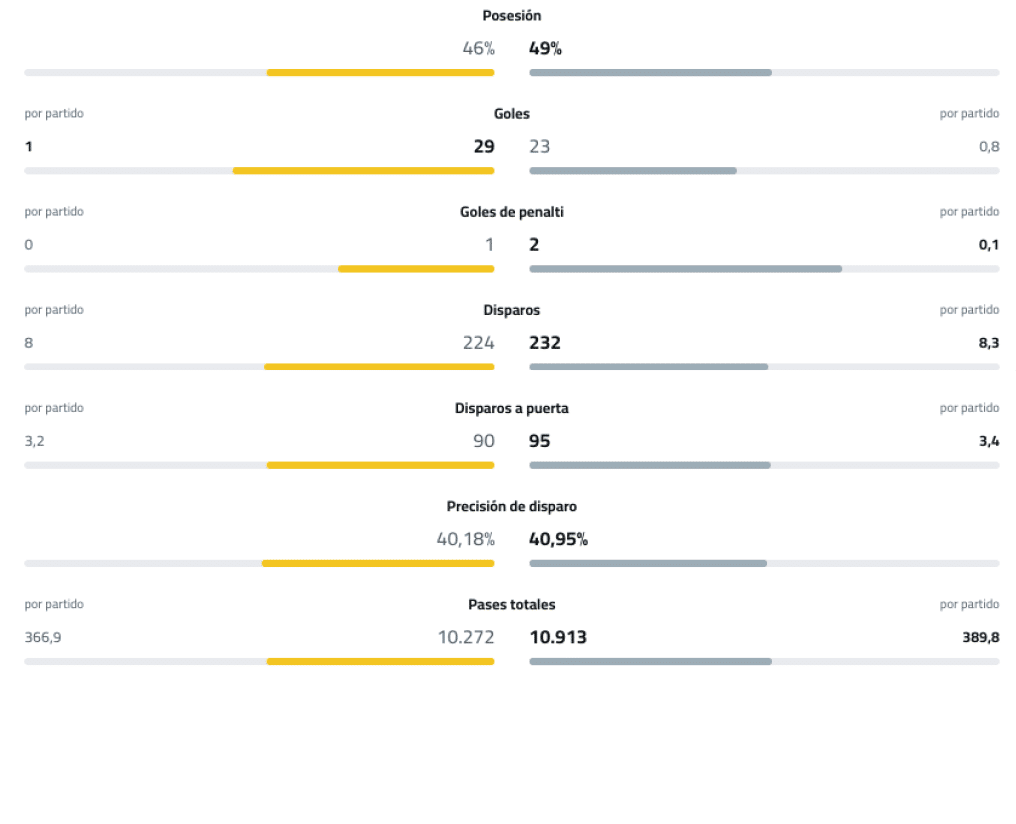Click the yellow Disparos bar
1016x824 pixels.
(379, 367)
